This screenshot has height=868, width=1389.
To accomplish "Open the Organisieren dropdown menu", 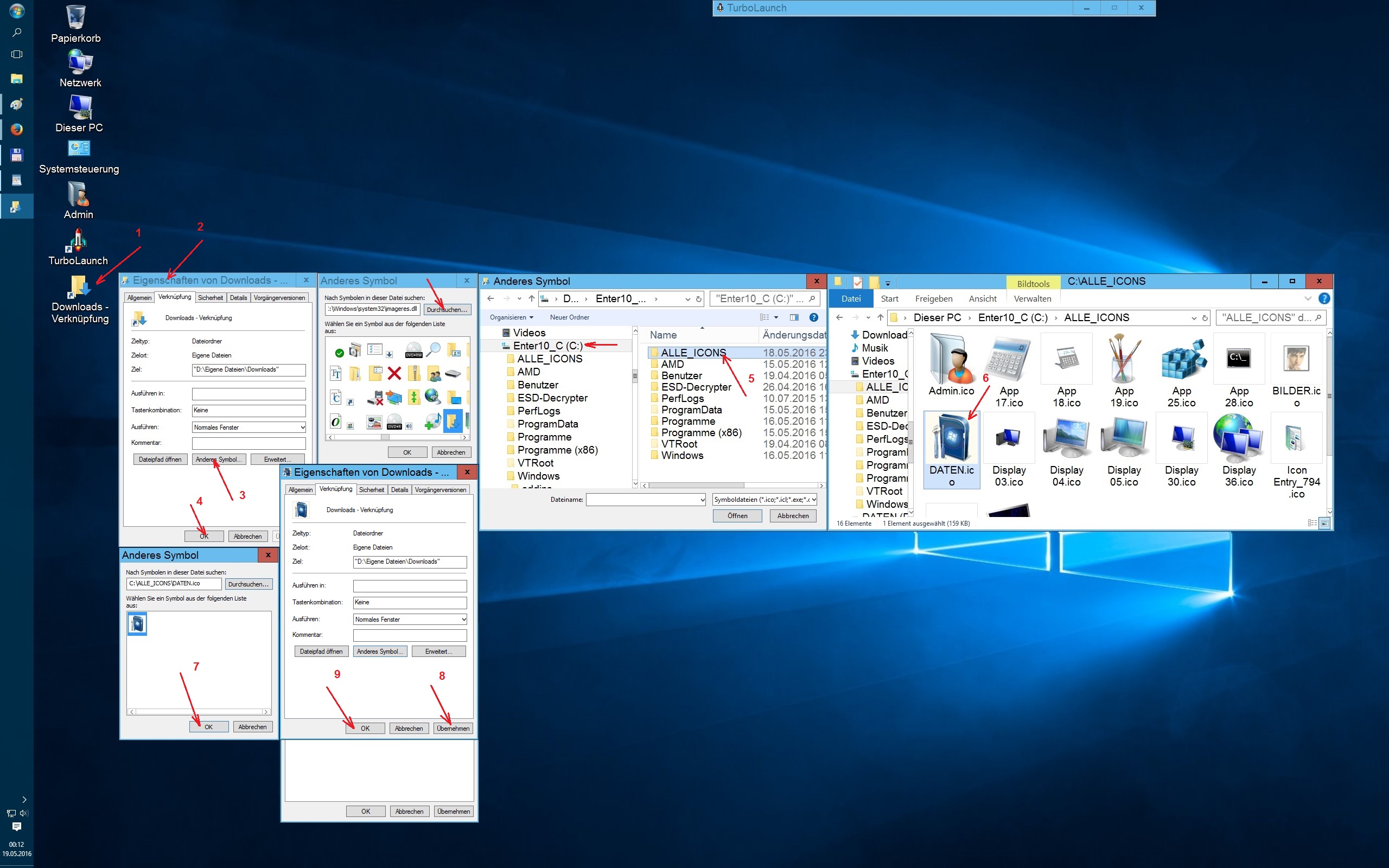I will click(x=511, y=317).
